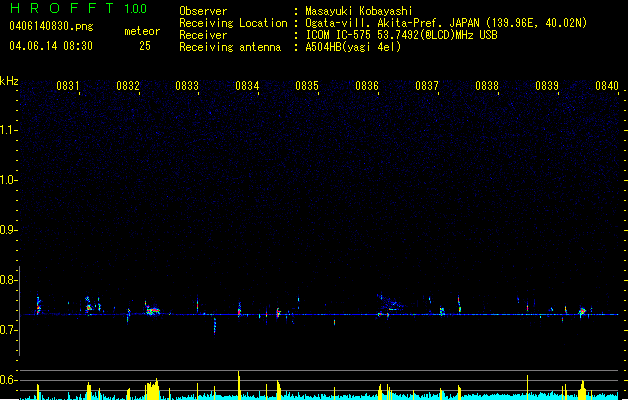Click the 0839 time axis marker
The height and width of the screenshot is (400, 629).
(x=547, y=86)
